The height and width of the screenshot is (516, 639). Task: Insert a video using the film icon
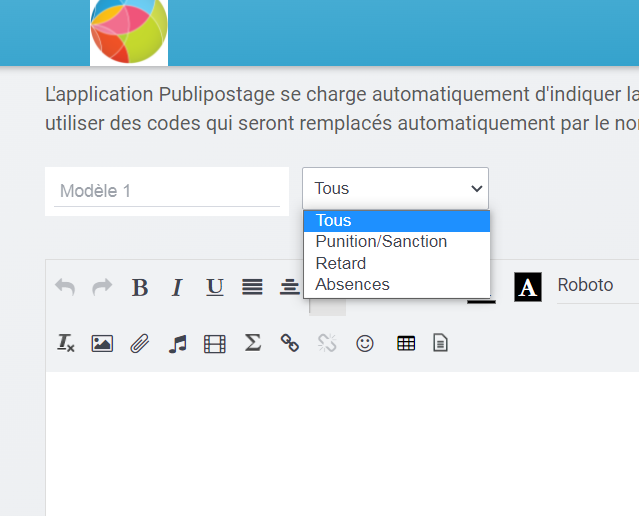point(215,343)
